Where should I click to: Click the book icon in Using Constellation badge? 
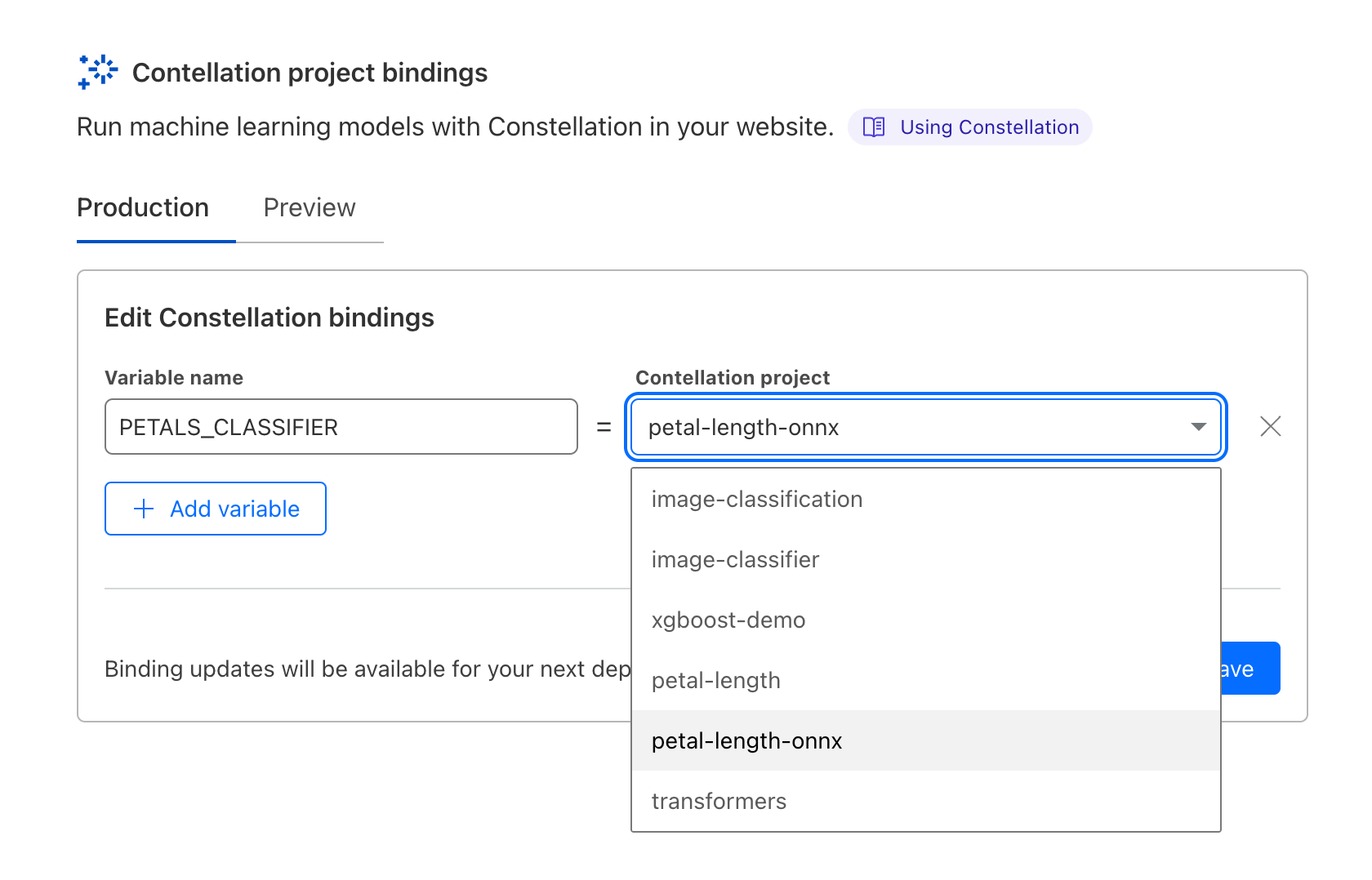874,127
